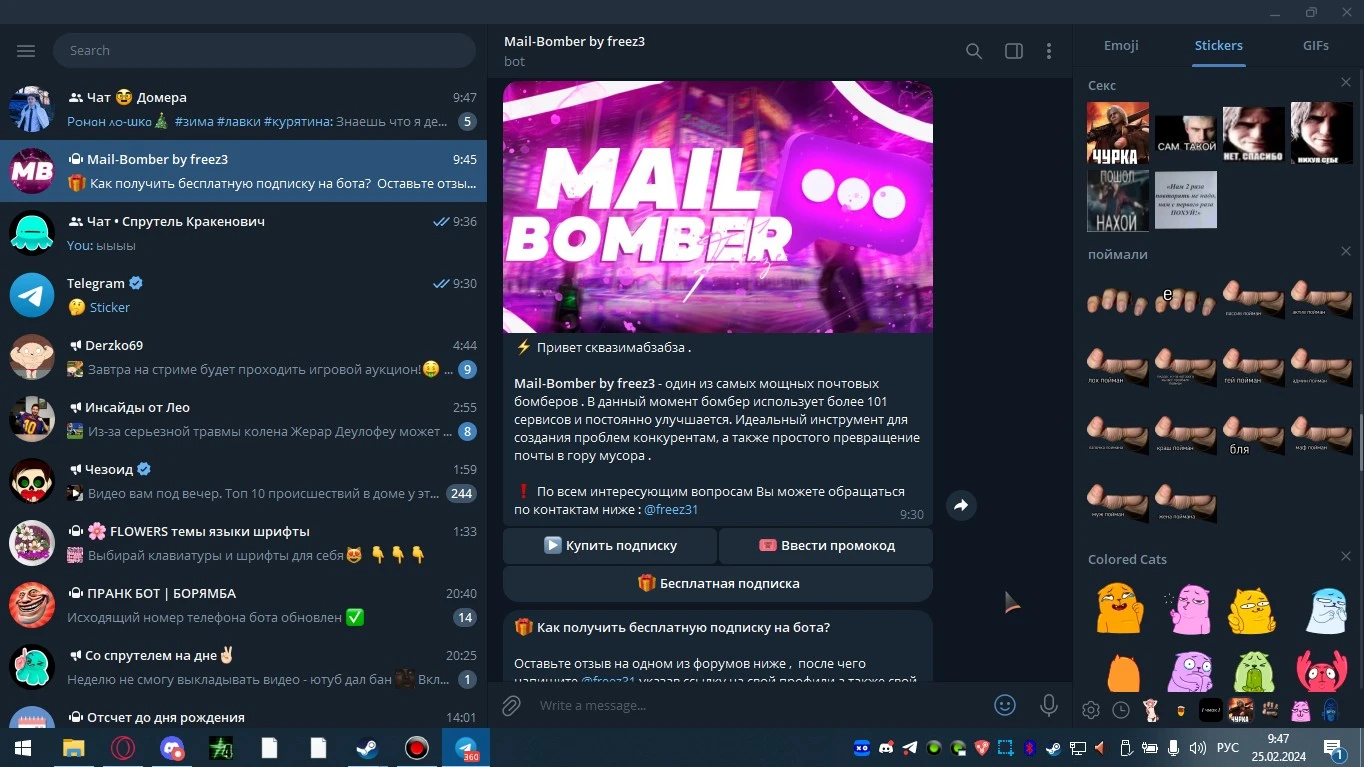
Task: Switch the РУС keyboard language
Action: pos(1228,748)
